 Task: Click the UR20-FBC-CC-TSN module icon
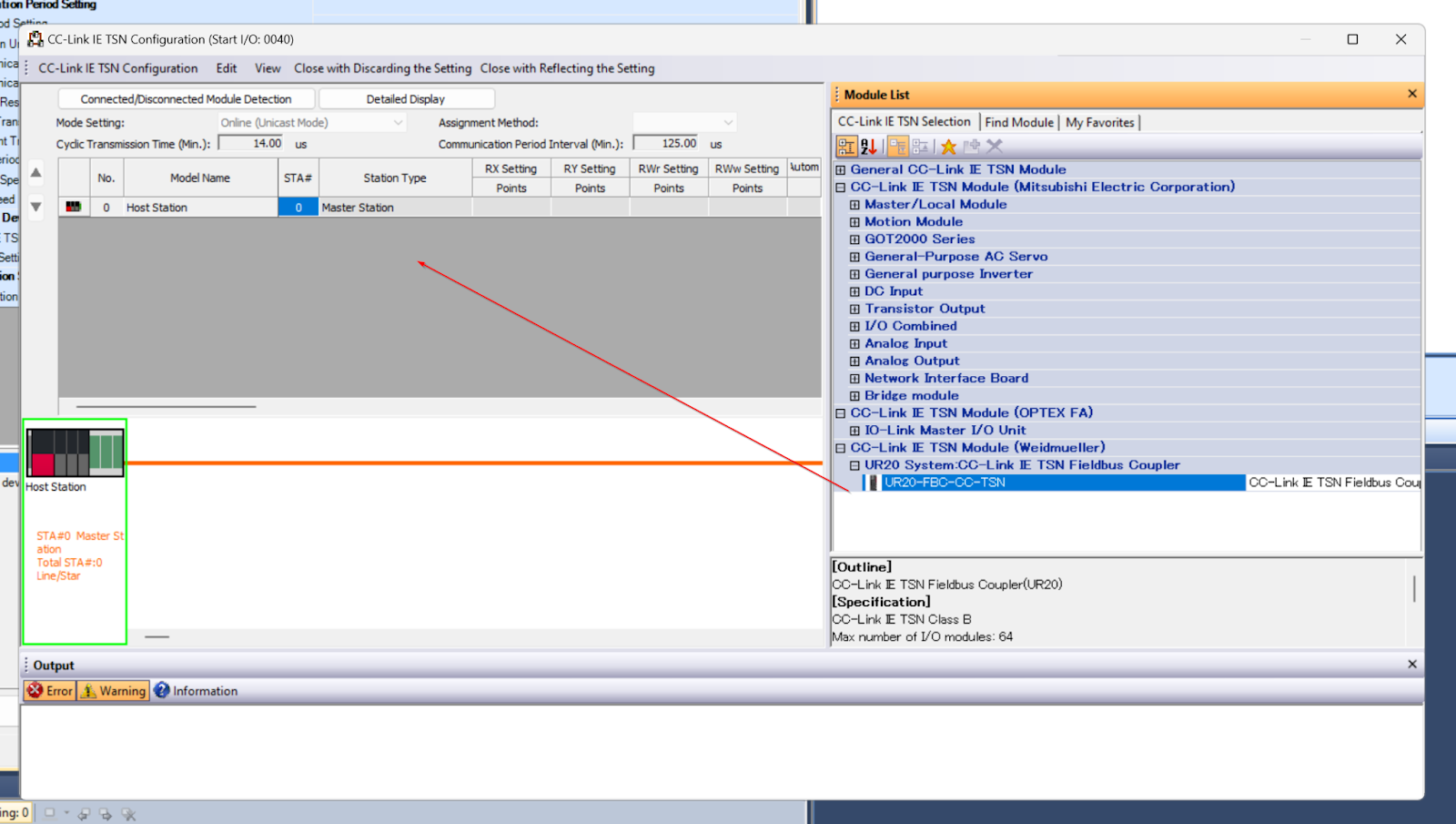pos(872,483)
